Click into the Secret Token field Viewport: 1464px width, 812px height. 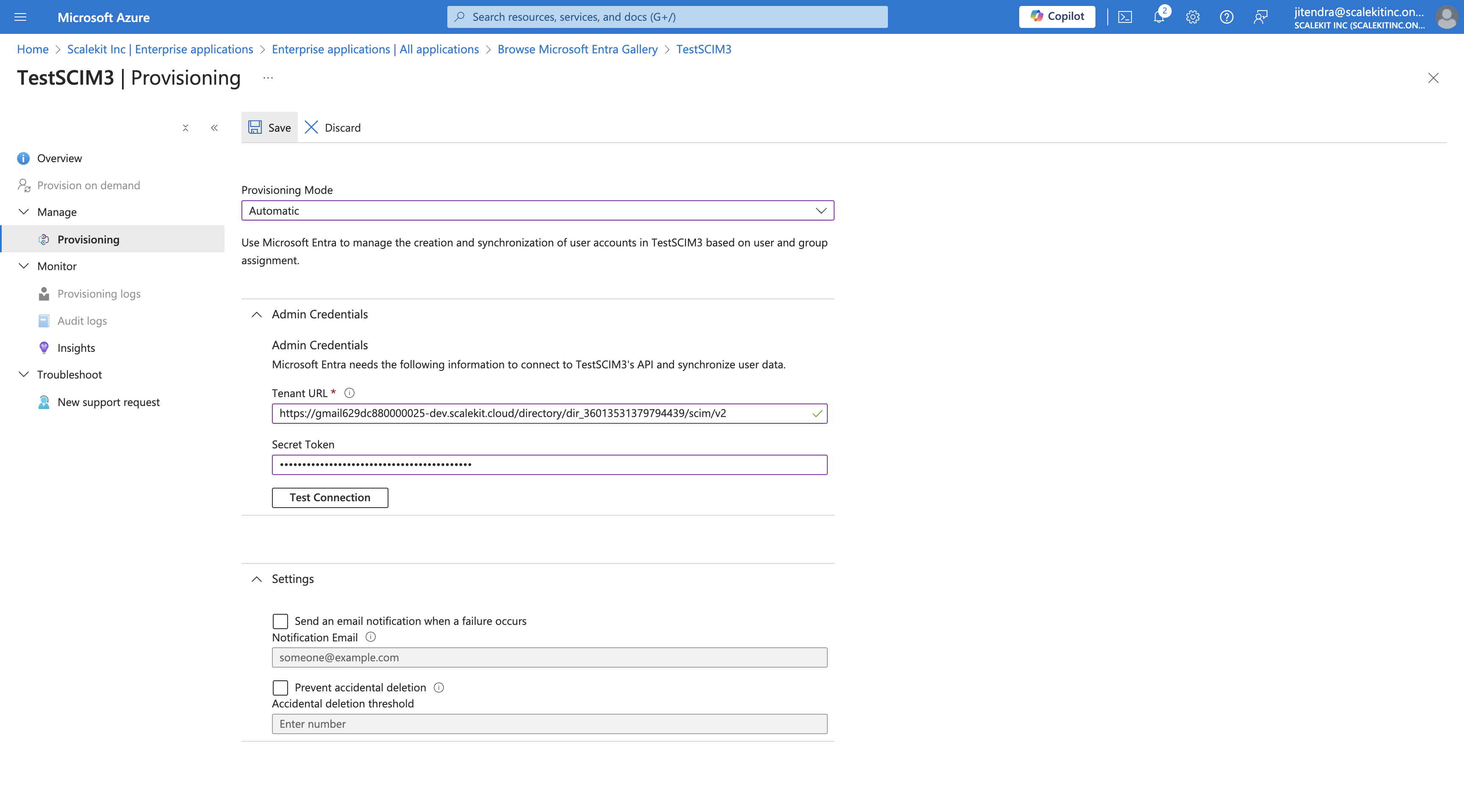[549, 464]
